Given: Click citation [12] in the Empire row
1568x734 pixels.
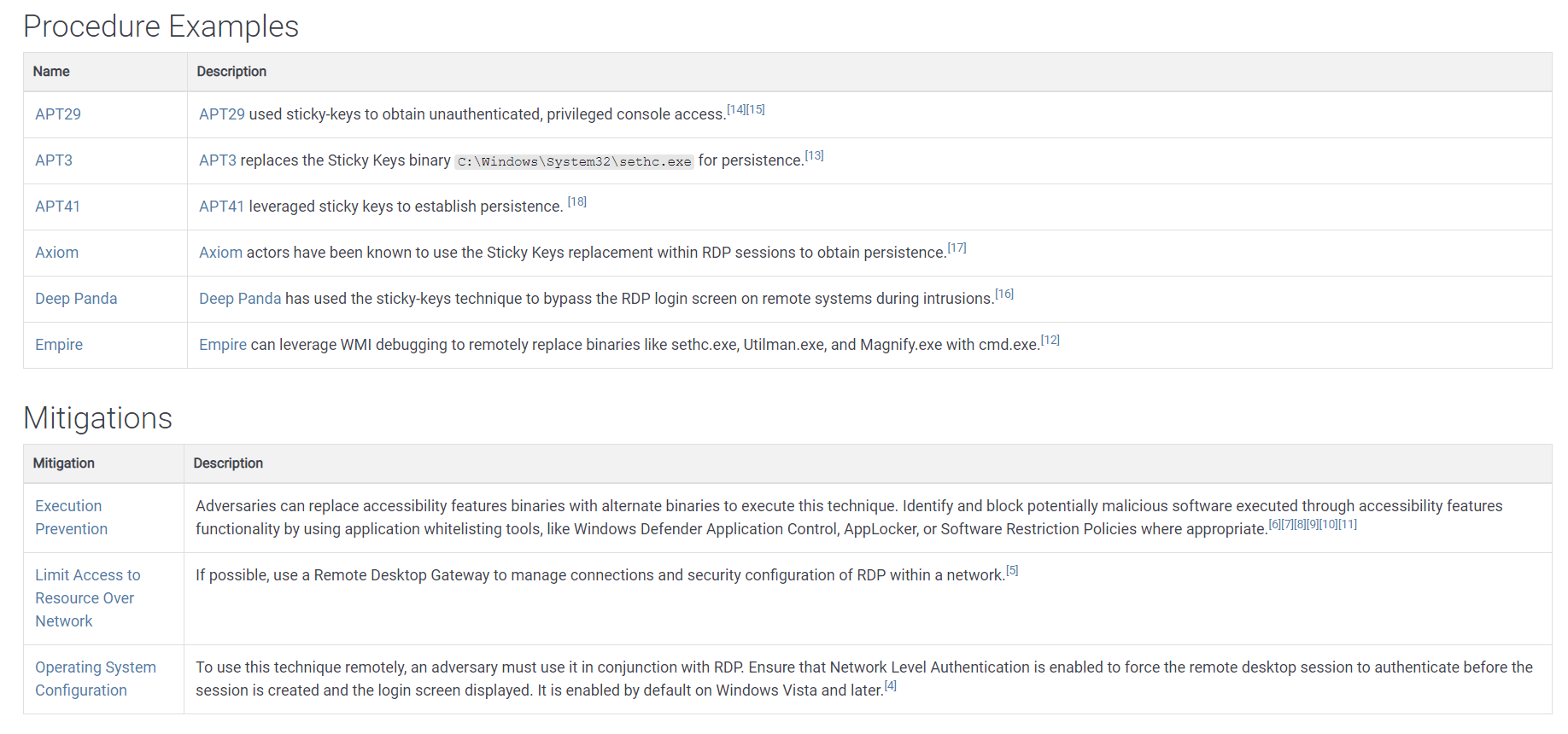Looking at the screenshot, I should click(x=1050, y=341).
